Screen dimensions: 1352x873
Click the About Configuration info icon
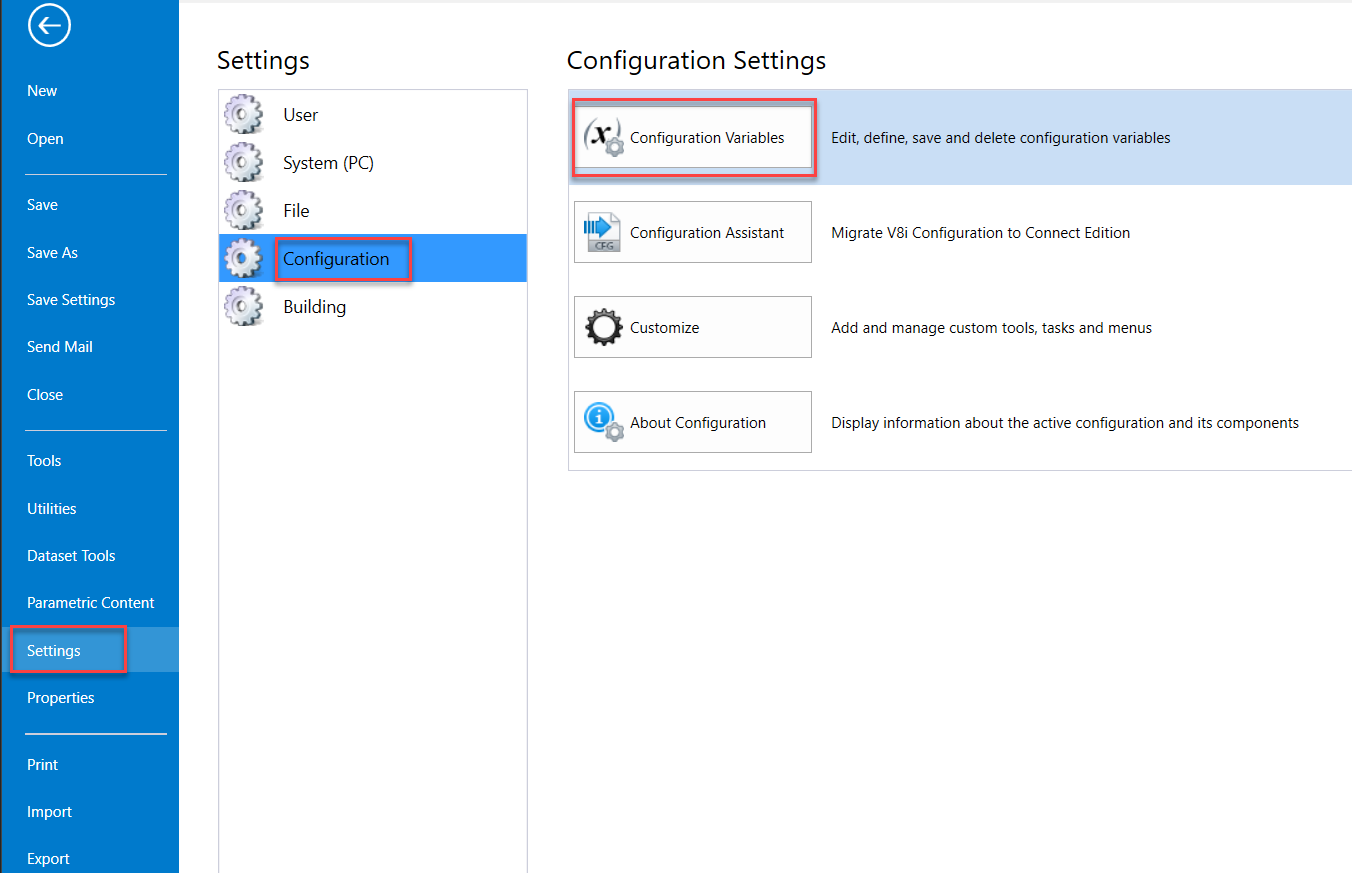(603, 423)
